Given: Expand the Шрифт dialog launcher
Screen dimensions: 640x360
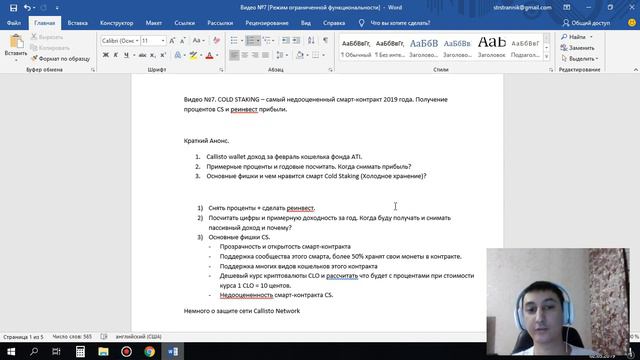Looking at the screenshot, I should point(221,70).
